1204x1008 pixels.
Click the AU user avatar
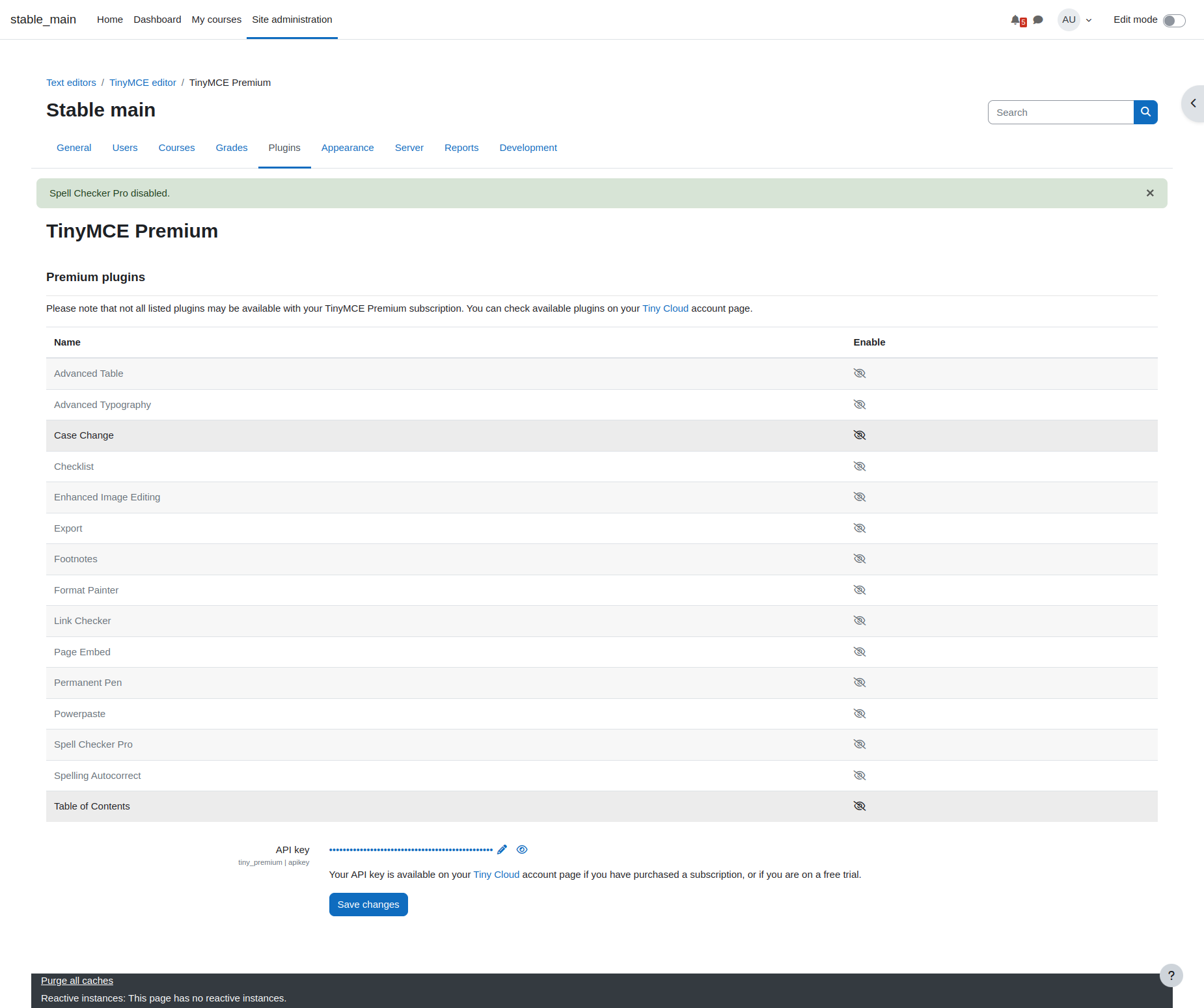1069,20
